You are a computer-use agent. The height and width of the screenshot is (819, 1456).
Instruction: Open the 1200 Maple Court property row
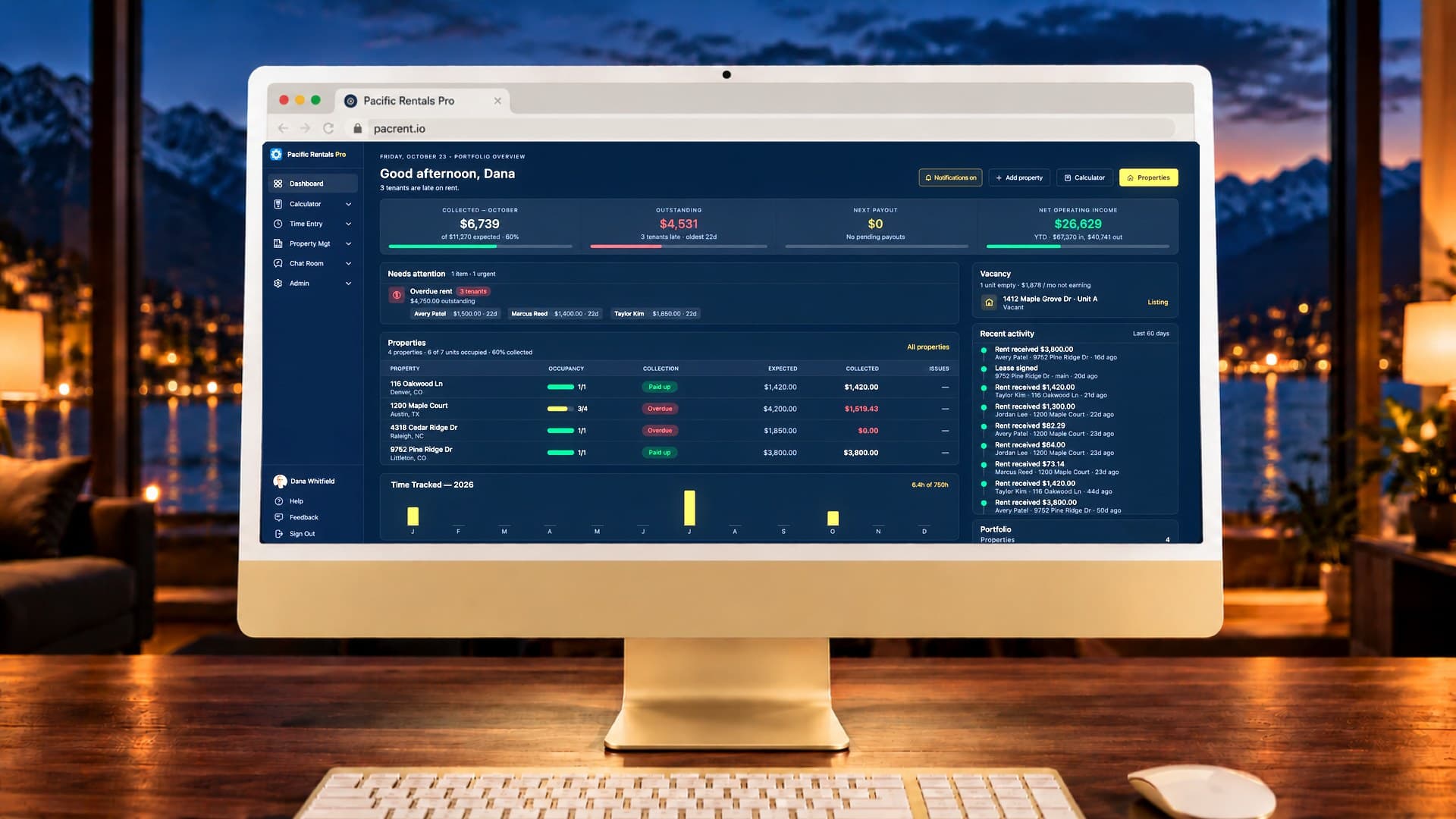[669, 409]
